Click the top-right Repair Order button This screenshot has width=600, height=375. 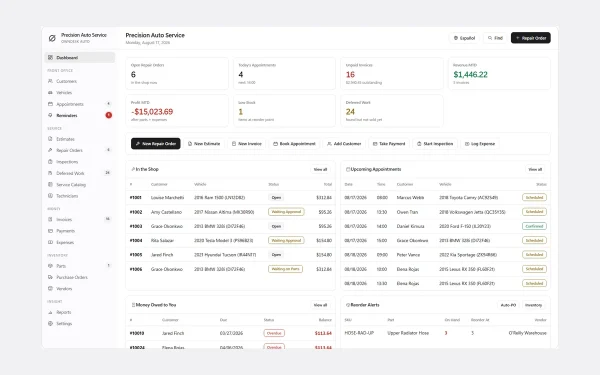531,38
